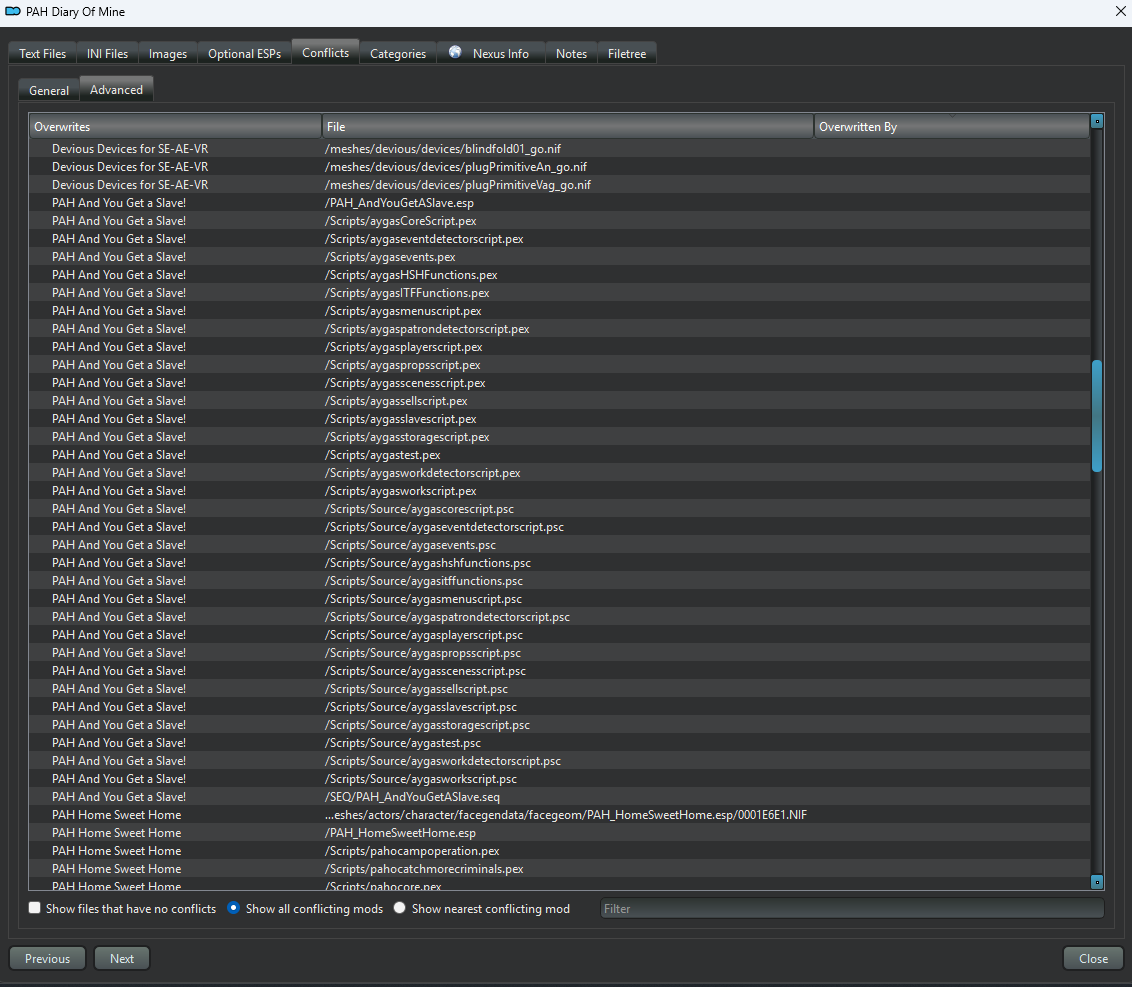Select the General conflicts sub-tab
The image size is (1132, 987).
49,90
